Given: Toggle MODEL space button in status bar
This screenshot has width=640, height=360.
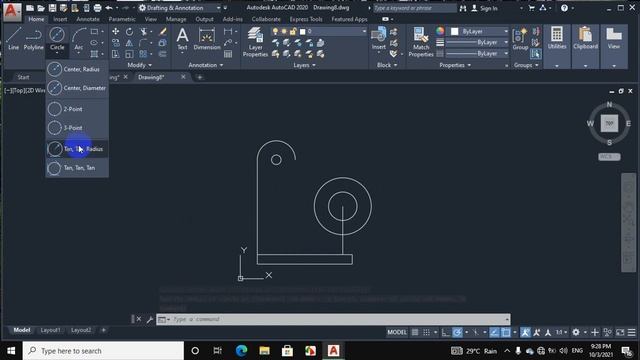Looking at the screenshot, I should click(397, 332).
